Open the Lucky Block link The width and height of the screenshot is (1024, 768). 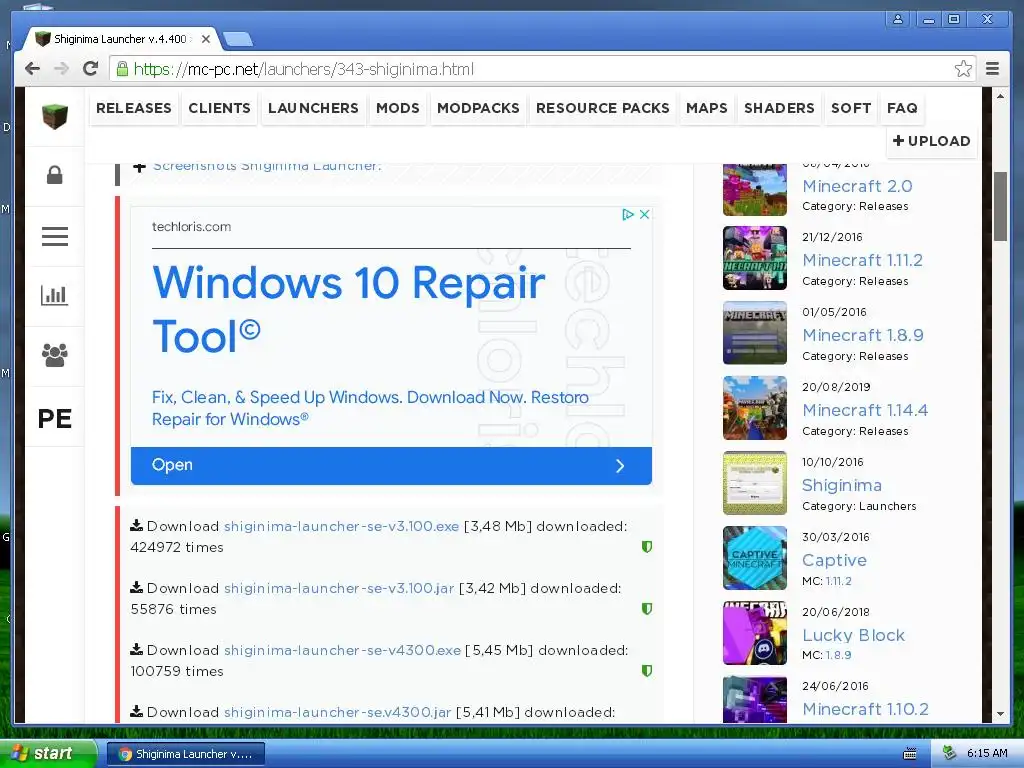tap(854, 635)
